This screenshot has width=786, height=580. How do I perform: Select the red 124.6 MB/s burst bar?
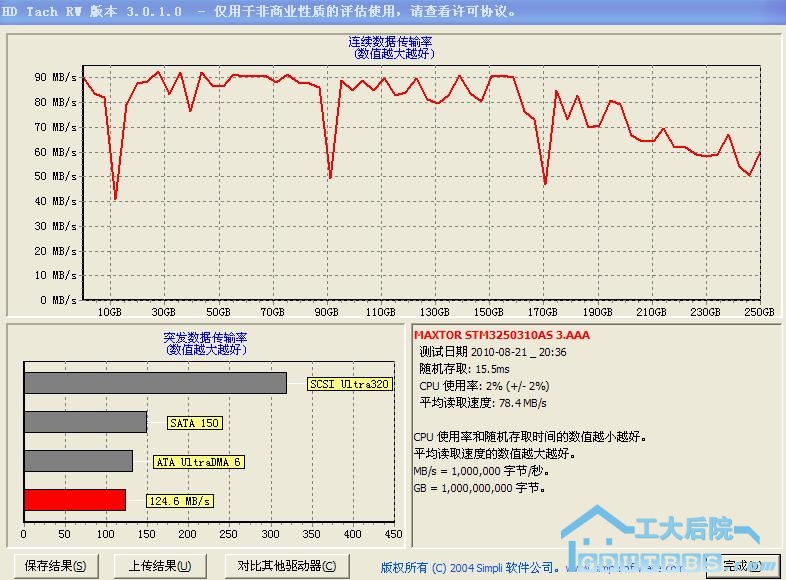tap(75, 500)
